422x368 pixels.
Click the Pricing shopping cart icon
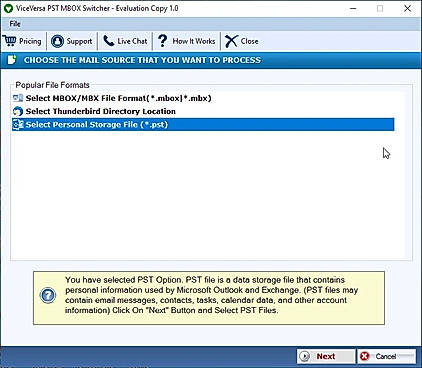(10, 41)
